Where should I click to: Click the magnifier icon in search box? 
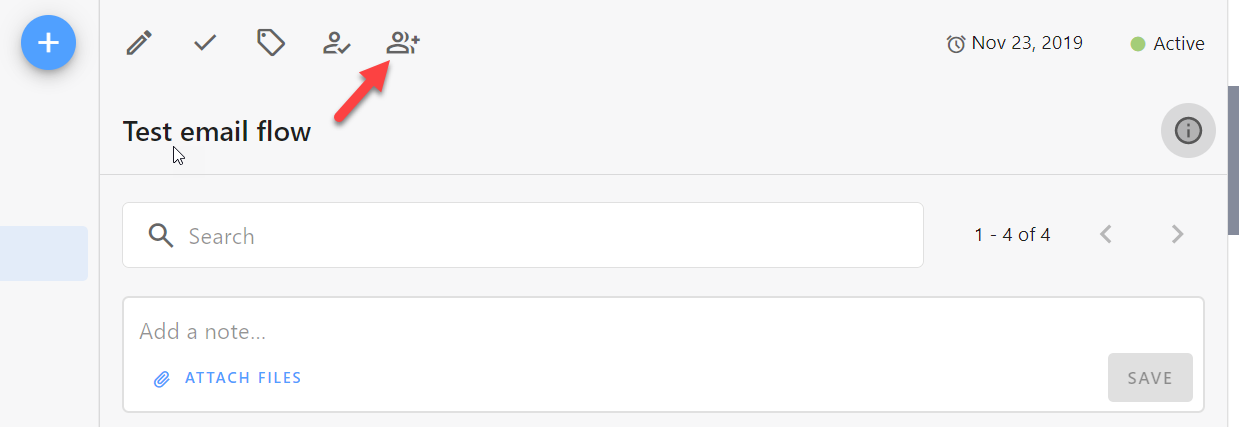click(161, 235)
